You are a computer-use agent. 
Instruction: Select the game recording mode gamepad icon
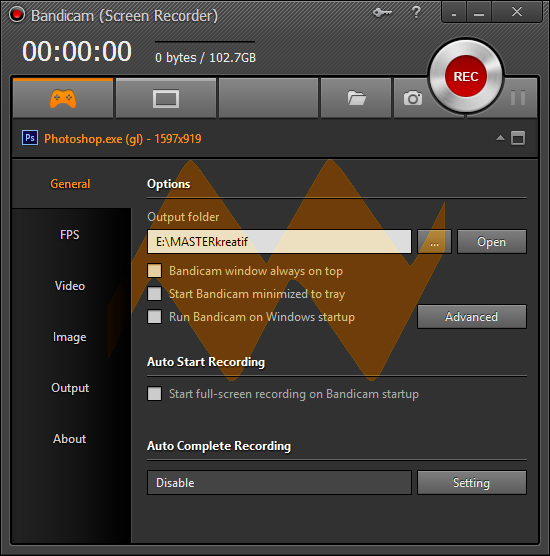coord(63,98)
